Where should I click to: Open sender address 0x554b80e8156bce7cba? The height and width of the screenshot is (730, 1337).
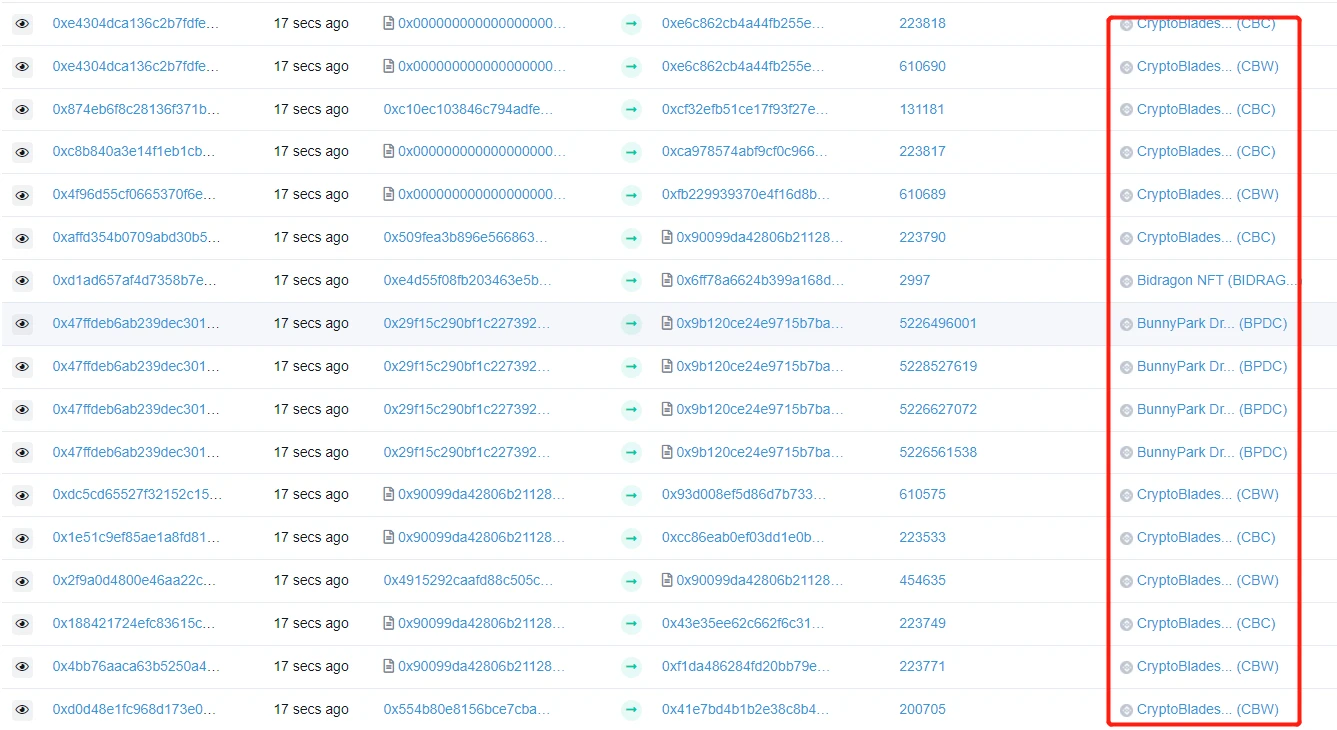coord(467,709)
